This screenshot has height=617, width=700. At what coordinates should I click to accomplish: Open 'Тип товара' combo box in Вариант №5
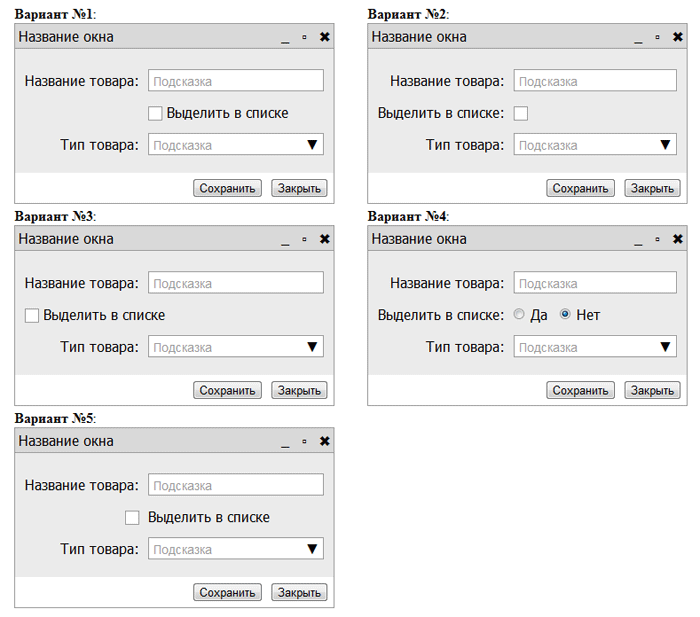[236, 549]
